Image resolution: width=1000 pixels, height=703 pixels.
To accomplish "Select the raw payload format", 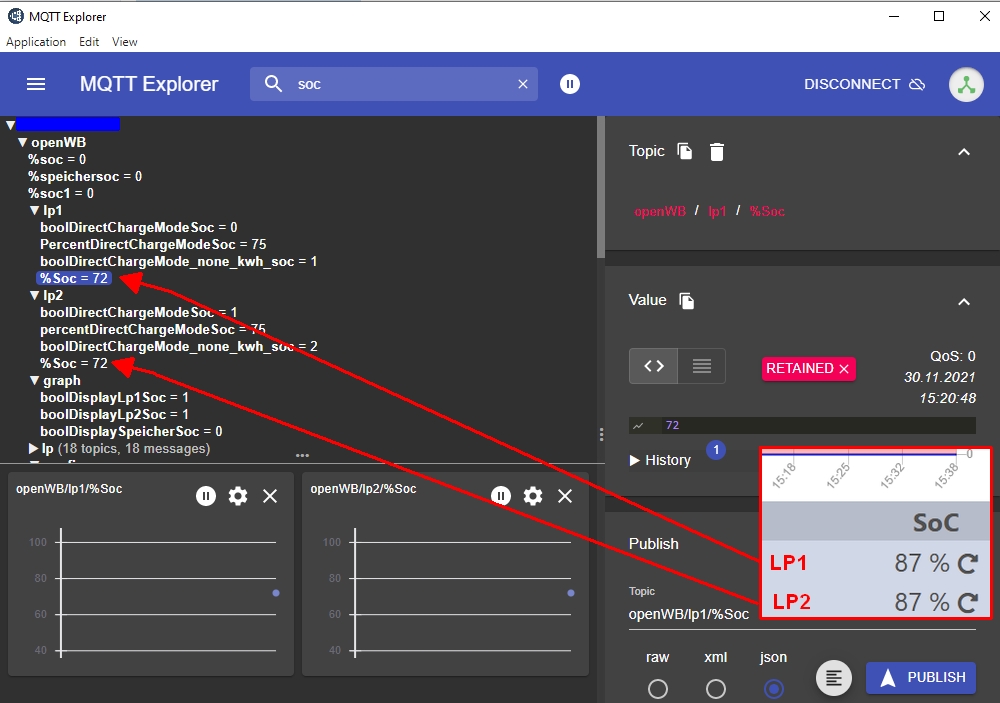I will [658, 689].
